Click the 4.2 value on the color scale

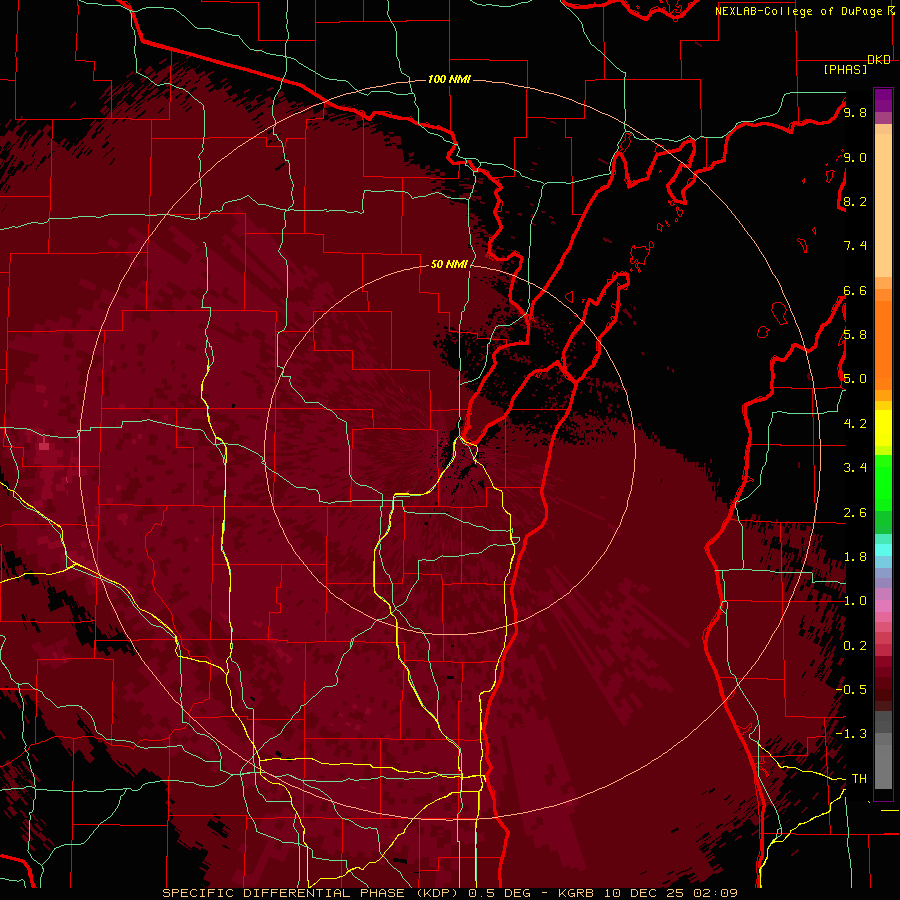(x=855, y=423)
